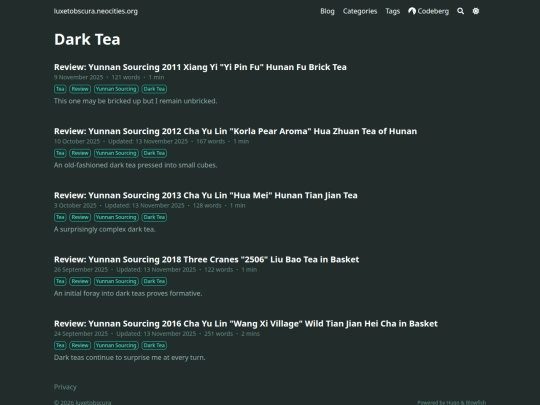Click summary 'This one may be bricked up'

pos(135,101)
